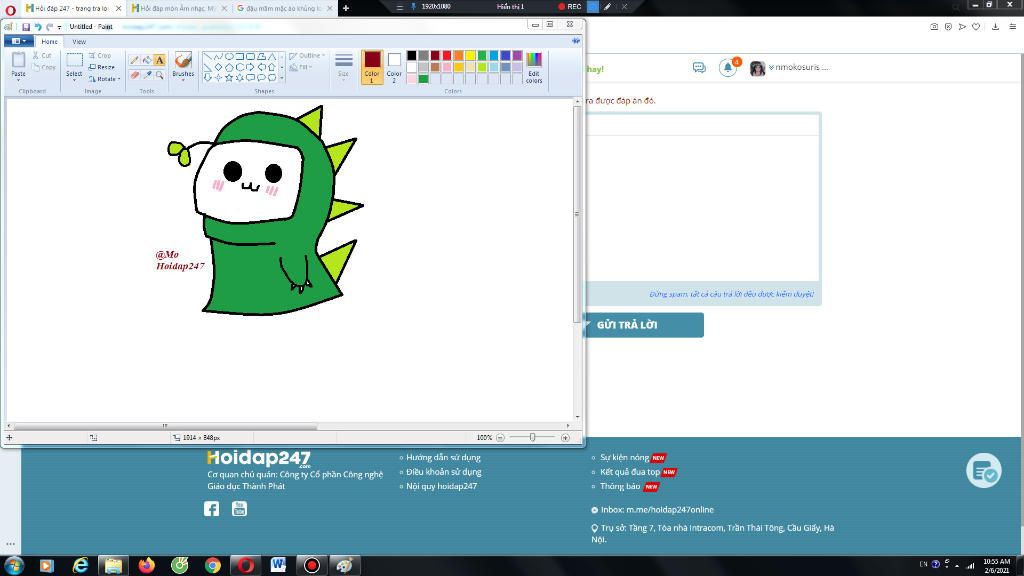Viewport: 1024px width, 576px height.
Task: Click the Paste clipboard icon
Action: coord(18,60)
